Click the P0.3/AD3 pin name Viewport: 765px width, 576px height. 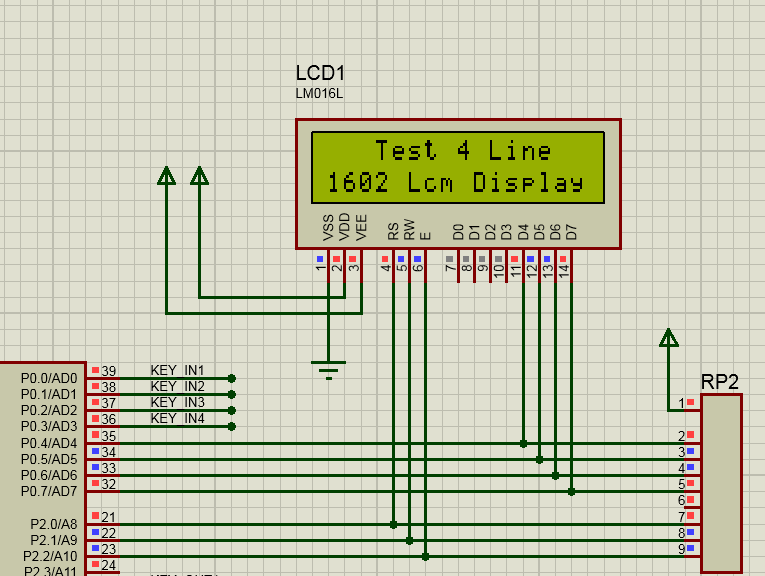49,426
